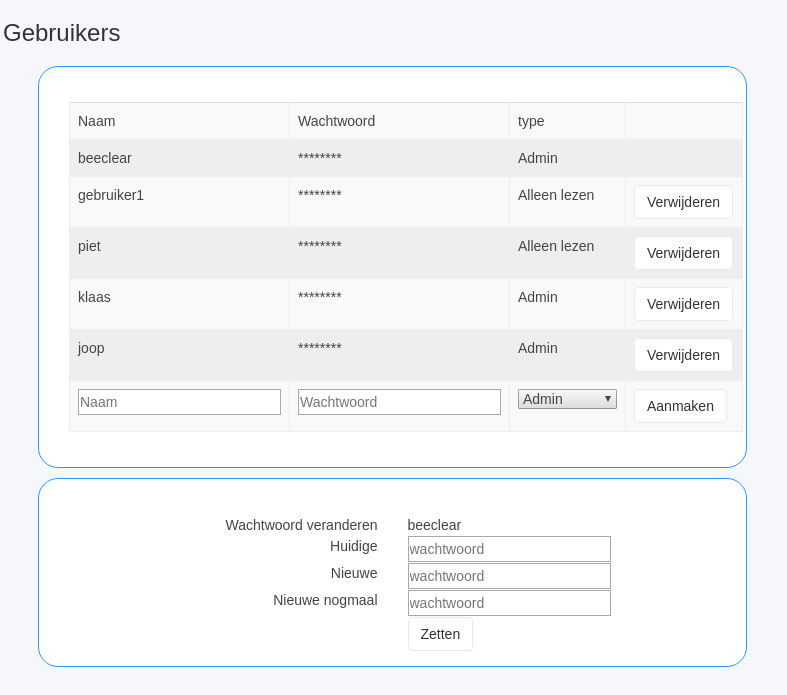Click the Aanmaken button
The height and width of the screenshot is (695, 787).
[x=680, y=406]
